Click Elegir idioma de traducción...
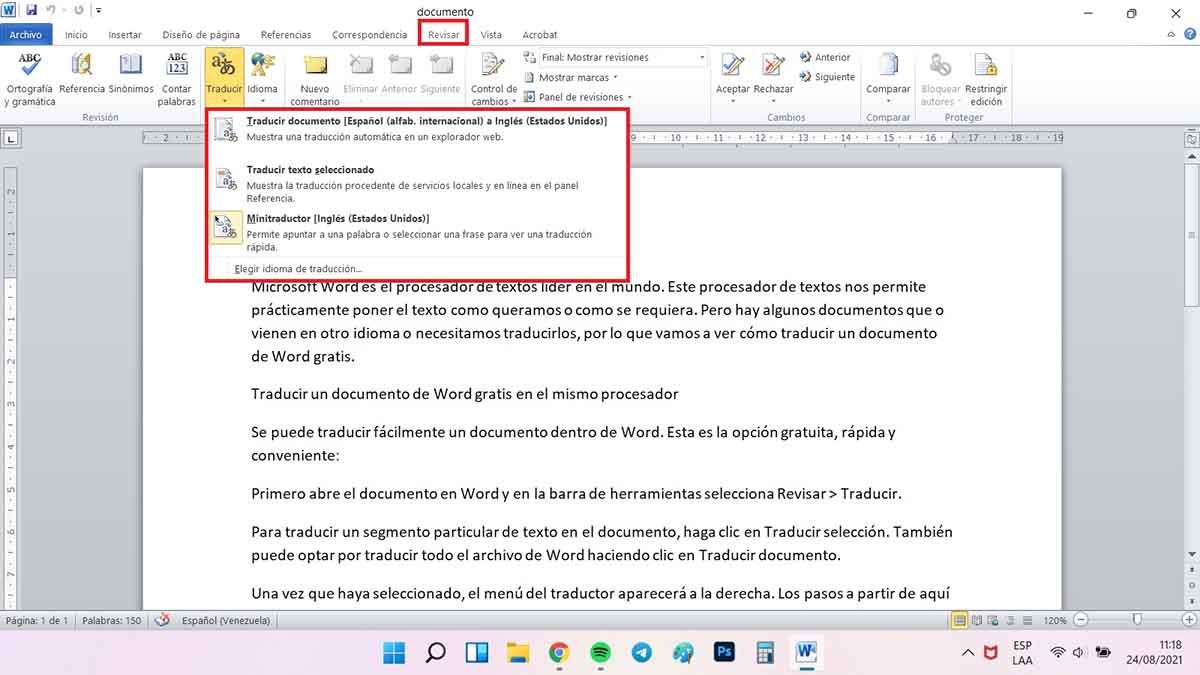 298,269
